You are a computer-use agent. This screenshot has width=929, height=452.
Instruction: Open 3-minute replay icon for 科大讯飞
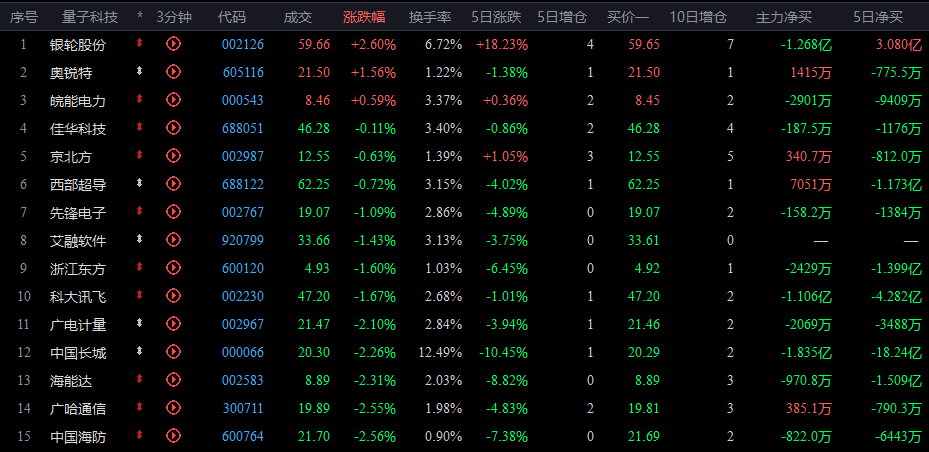point(173,295)
